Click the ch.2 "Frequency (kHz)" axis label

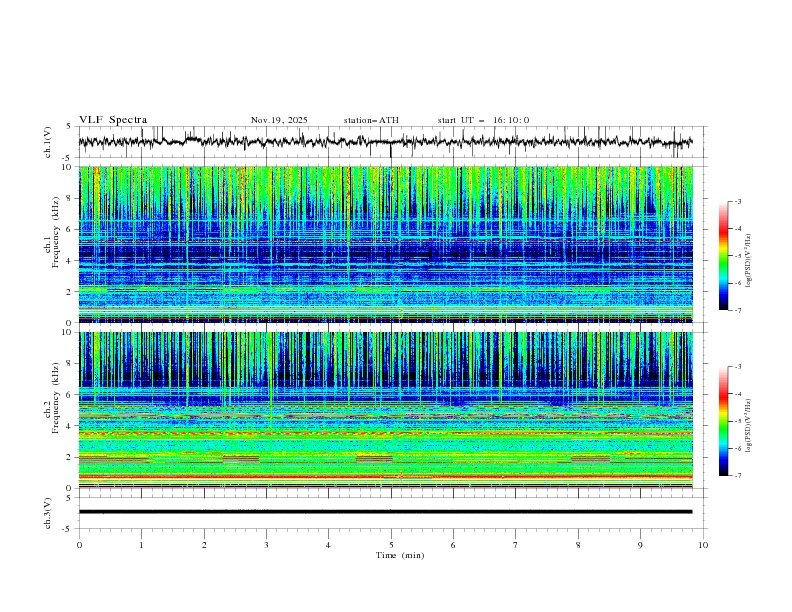(55, 398)
